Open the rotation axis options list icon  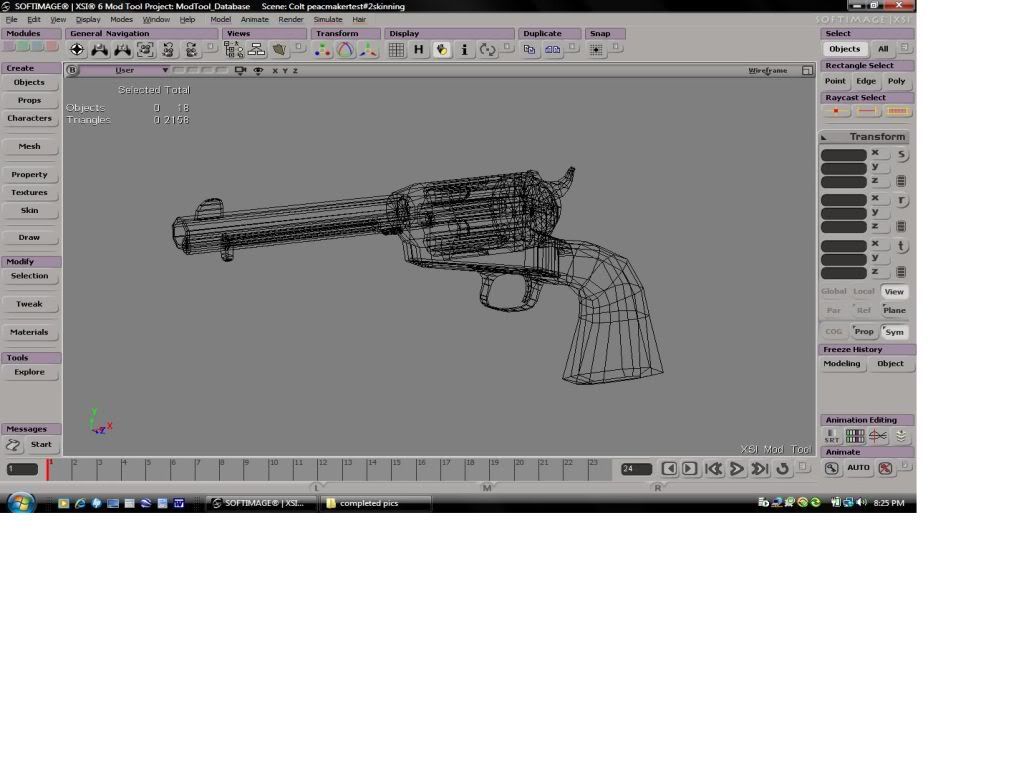pos(901,227)
